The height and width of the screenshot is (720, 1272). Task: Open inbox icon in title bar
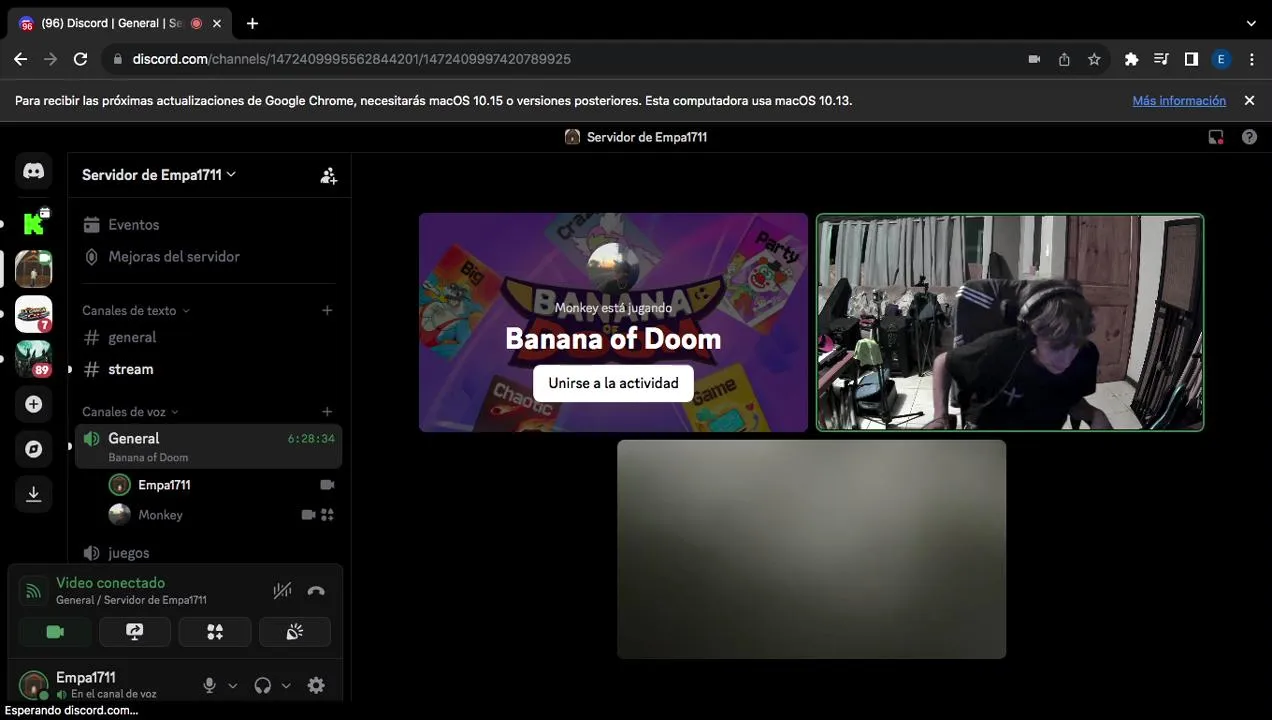pyautogui.click(x=1216, y=137)
